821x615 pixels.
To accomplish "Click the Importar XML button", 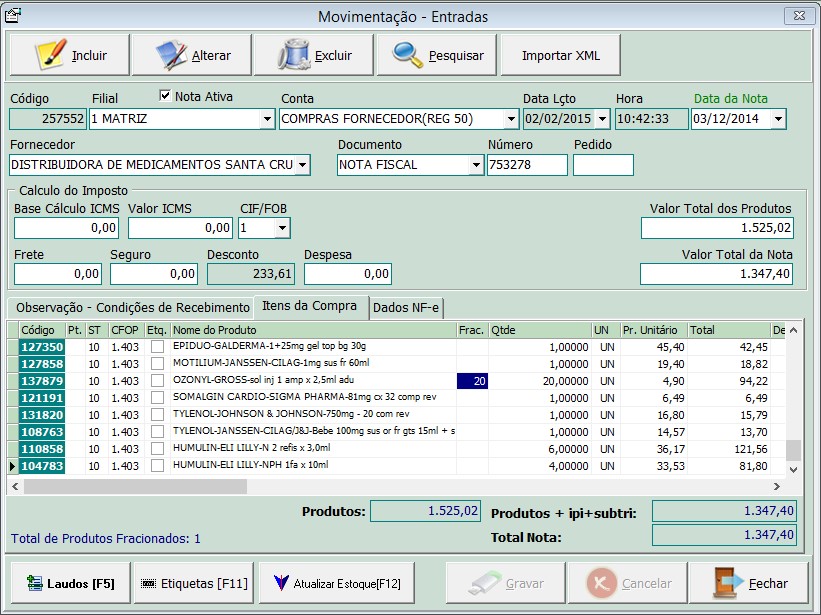I will pyautogui.click(x=561, y=55).
